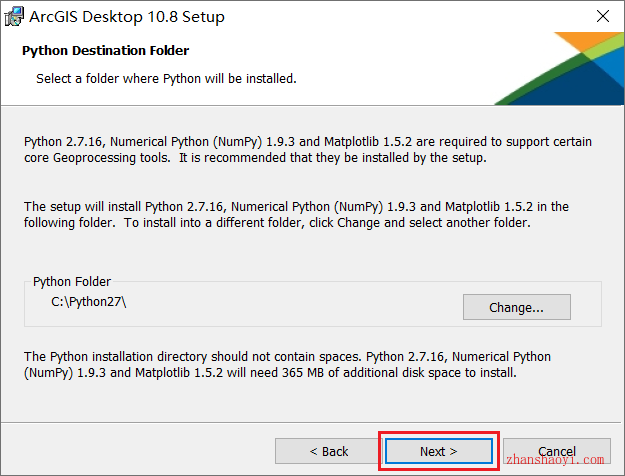625x476 pixels.
Task: Go to previous step with Back button
Action: click(x=328, y=451)
